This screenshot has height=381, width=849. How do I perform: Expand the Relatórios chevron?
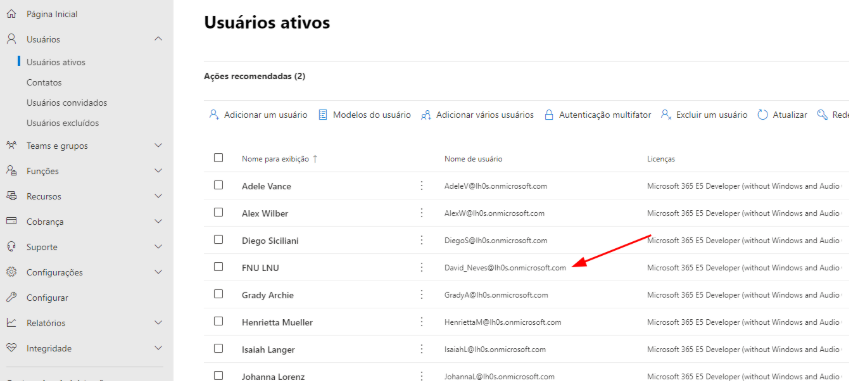coord(158,323)
